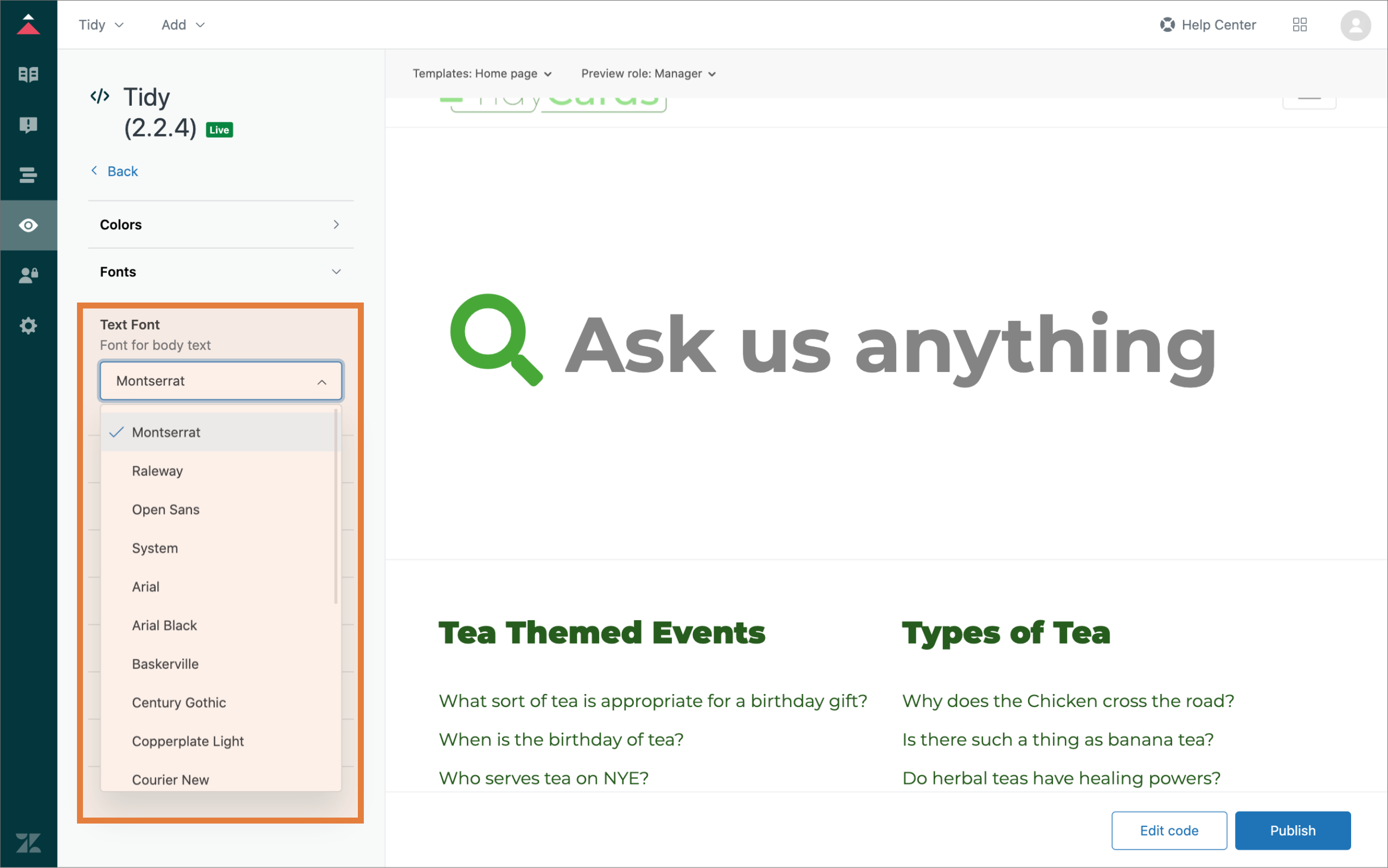Open the Add menu in top bar
This screenshot has height=868, width=1388.
coord(183,25)
